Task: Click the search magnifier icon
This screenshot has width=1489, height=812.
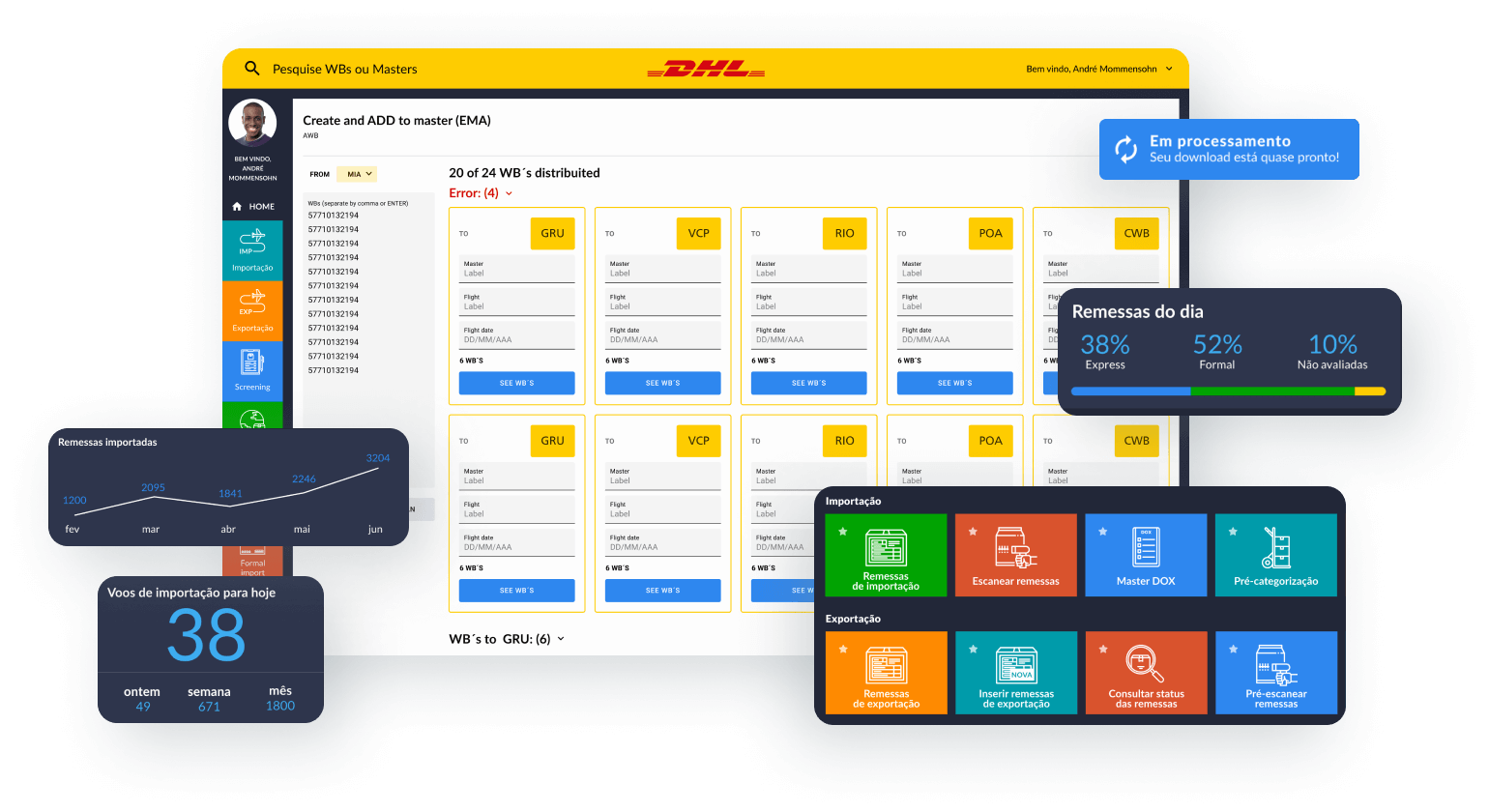Action: click(x=252, y=69)
